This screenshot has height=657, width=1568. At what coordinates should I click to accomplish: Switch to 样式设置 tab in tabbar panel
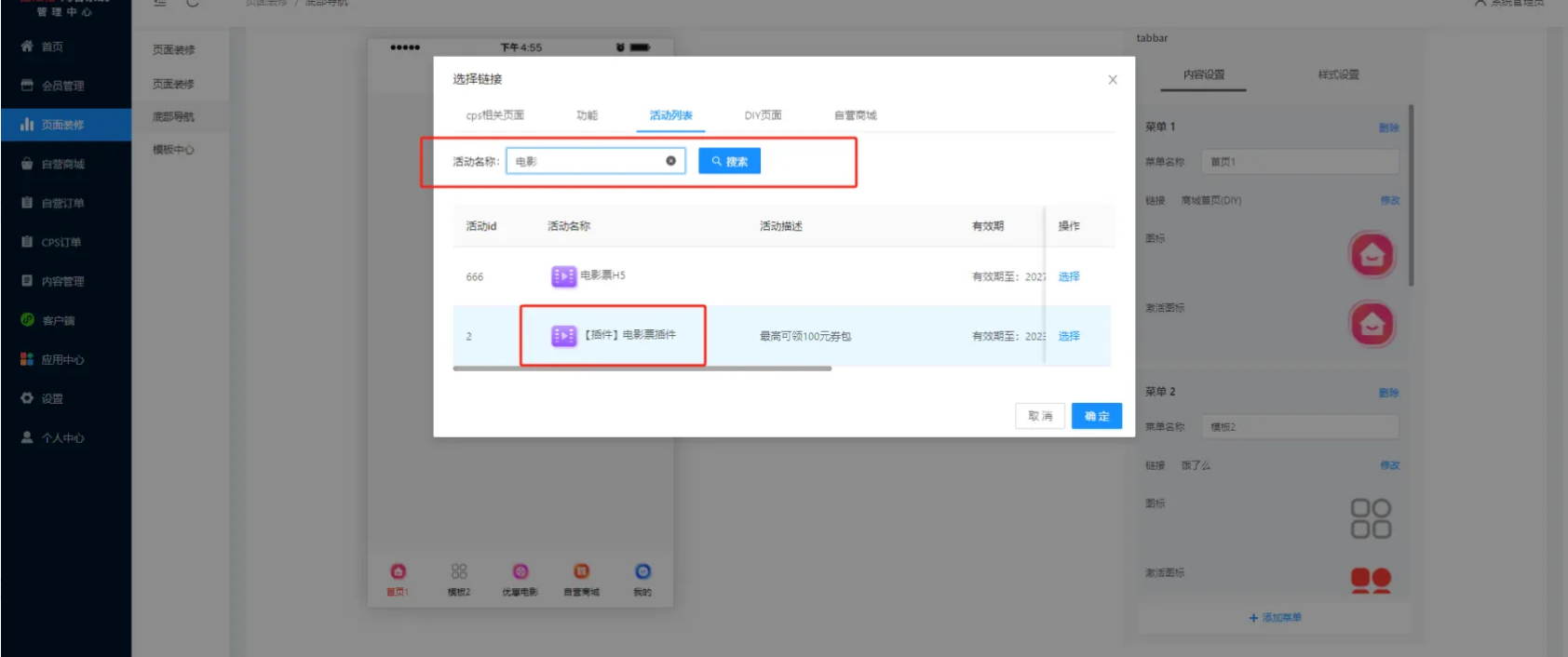pos(1338,74)
